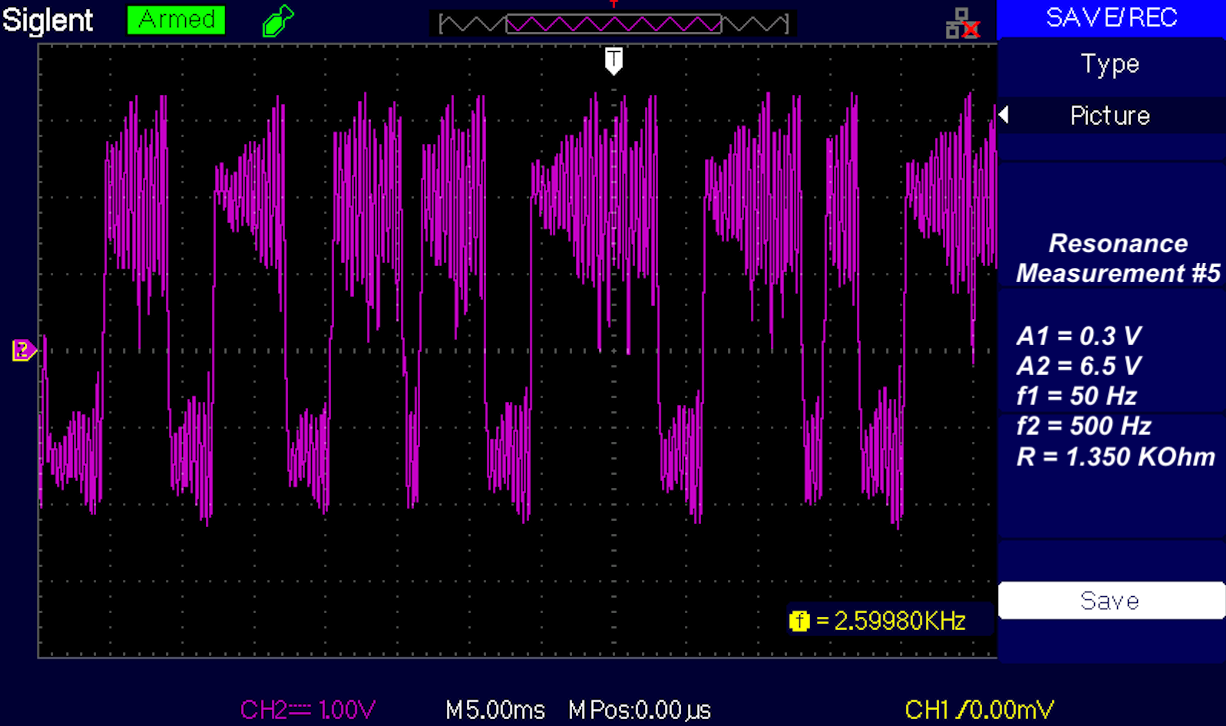Click the M Pos:0.00µs position readout
Viewport: 1226px width, 726px height.
click(x=640, y=710)
